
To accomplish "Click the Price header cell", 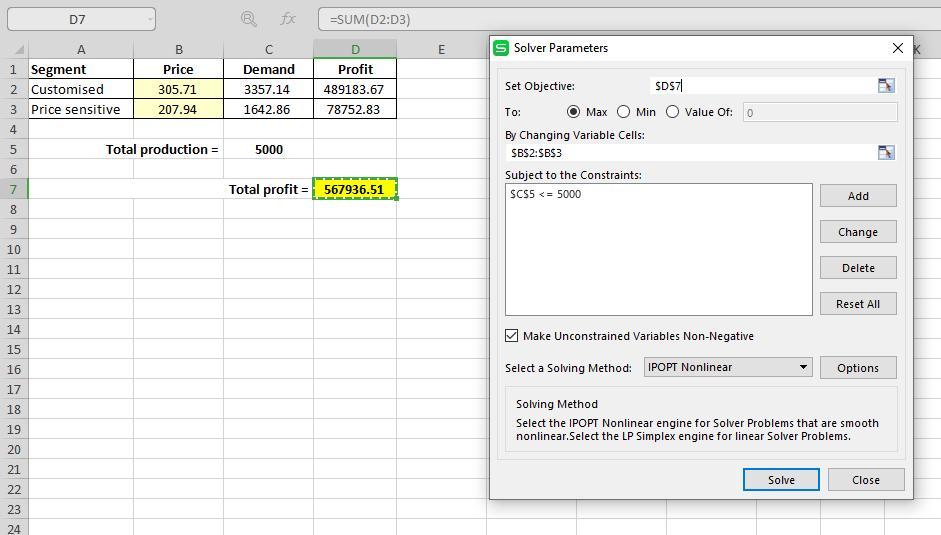I will tap(178, 70).
